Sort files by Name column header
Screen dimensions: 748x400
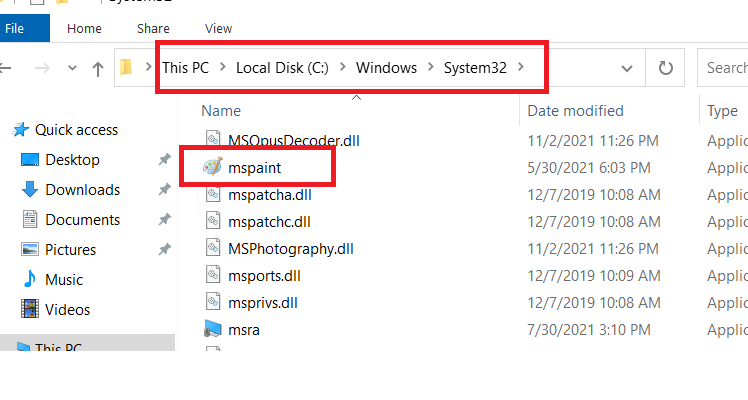tap(221, 111)
